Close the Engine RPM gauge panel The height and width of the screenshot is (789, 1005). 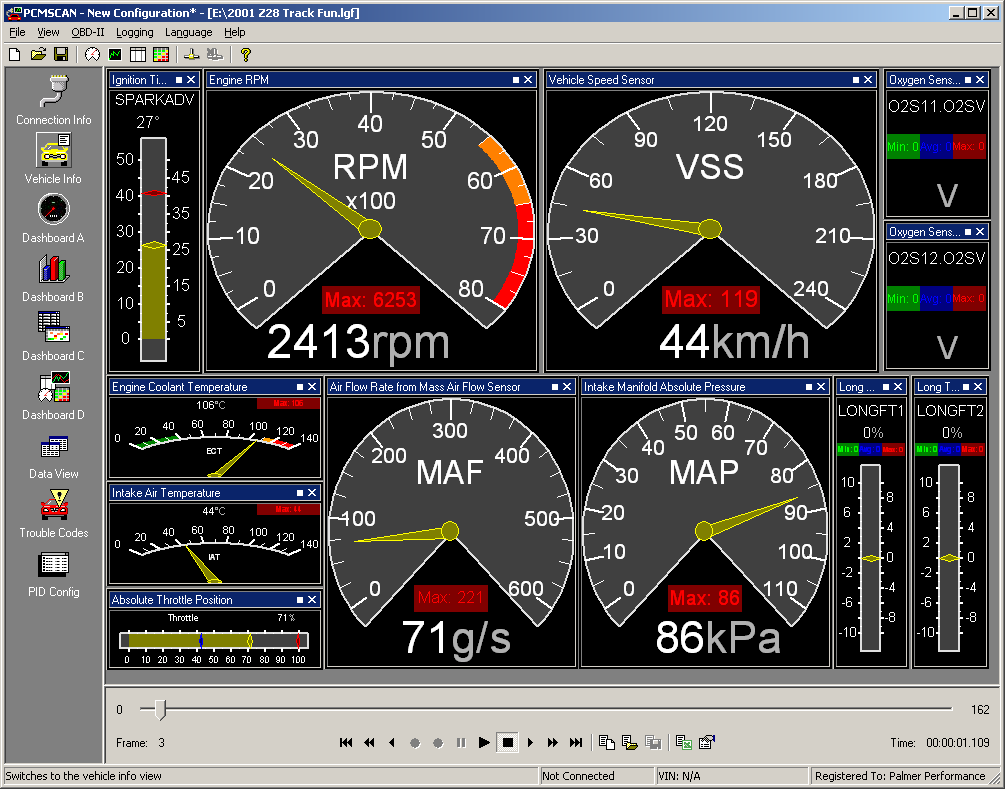529,80
